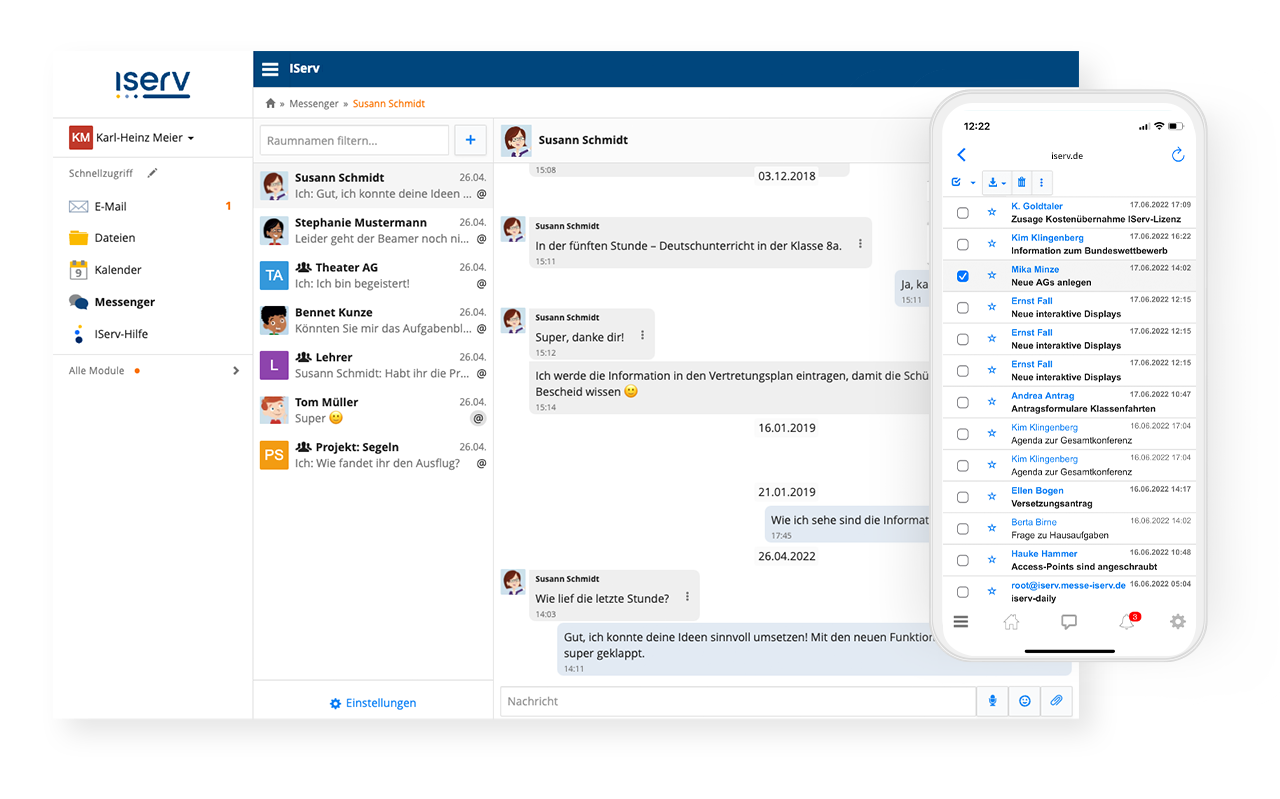Screen dimensions: 1280x799
Task: Tap the trash delete icon on phone
Action: [1021, 182]
